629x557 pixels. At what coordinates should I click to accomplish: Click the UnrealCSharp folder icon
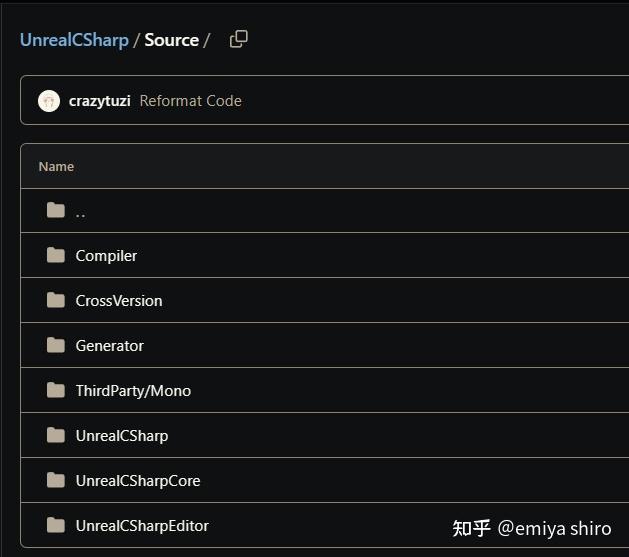point(56,435)
